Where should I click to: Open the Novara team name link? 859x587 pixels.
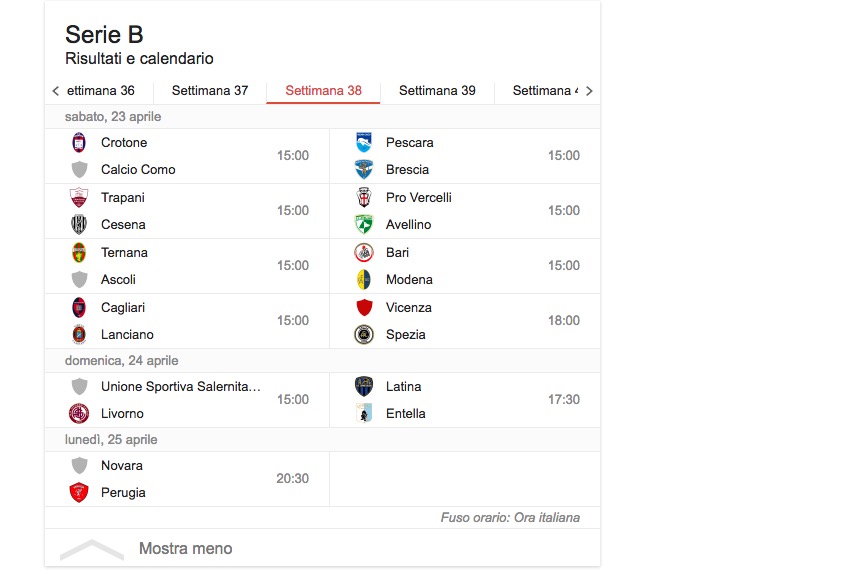(121, 466)
